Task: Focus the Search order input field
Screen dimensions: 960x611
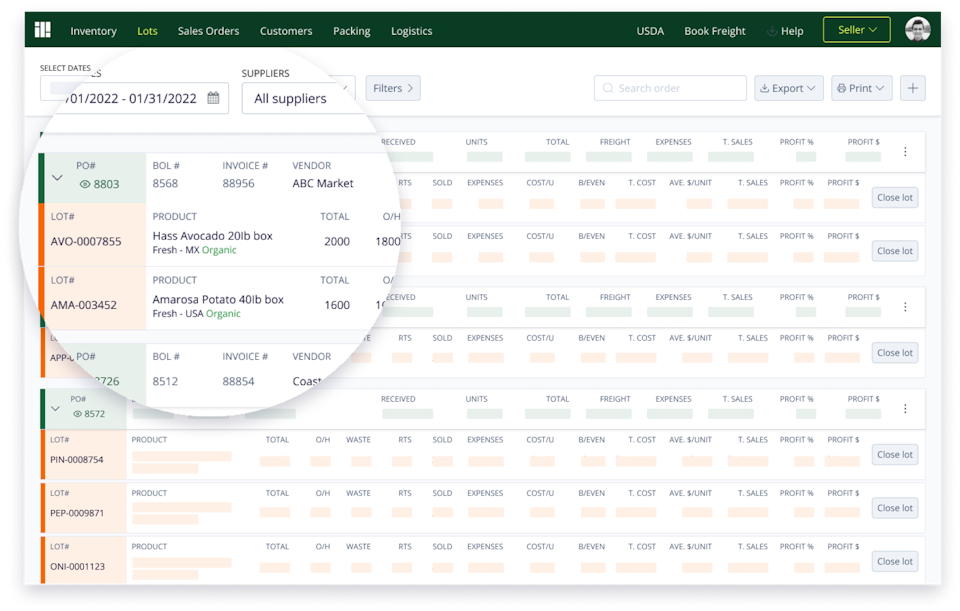Action: [x=670, y=88]
